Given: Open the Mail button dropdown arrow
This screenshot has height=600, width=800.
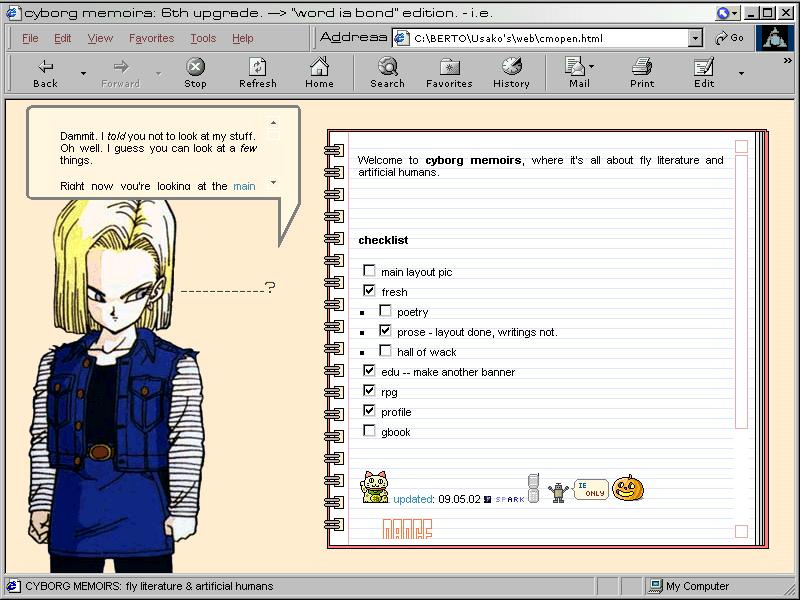Looking at the screenshot, I should tap(592, 66).
